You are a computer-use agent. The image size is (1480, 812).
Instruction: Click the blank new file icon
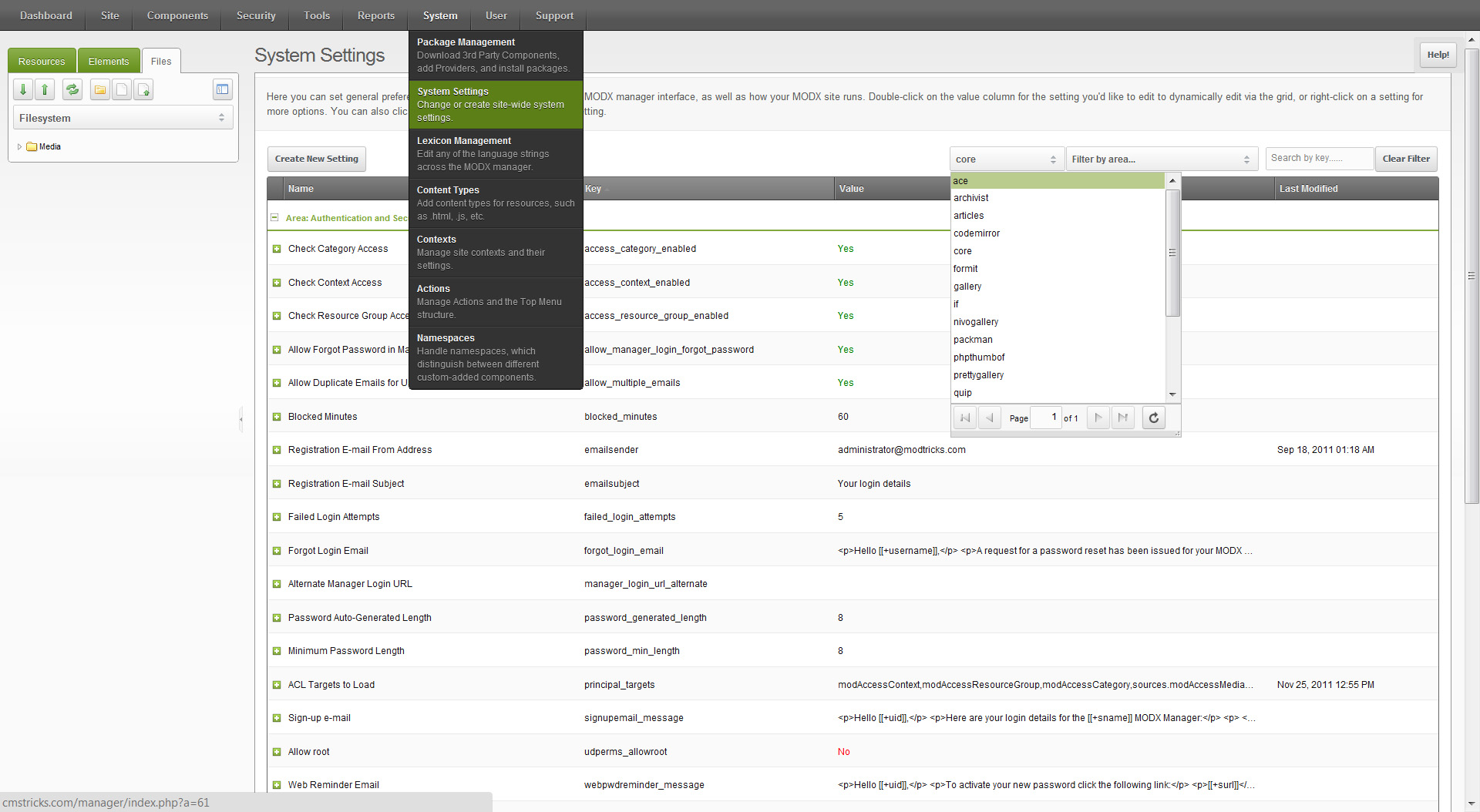coord(122,89)
